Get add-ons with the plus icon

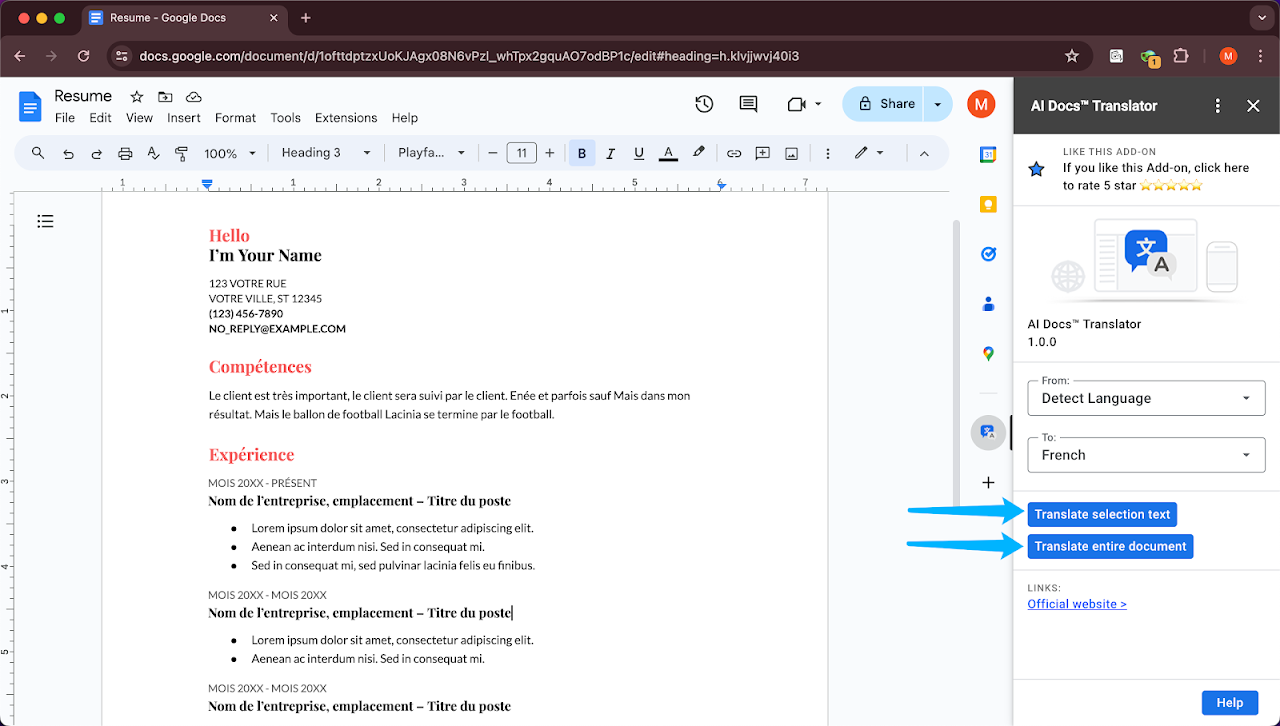tap(988, 482)
